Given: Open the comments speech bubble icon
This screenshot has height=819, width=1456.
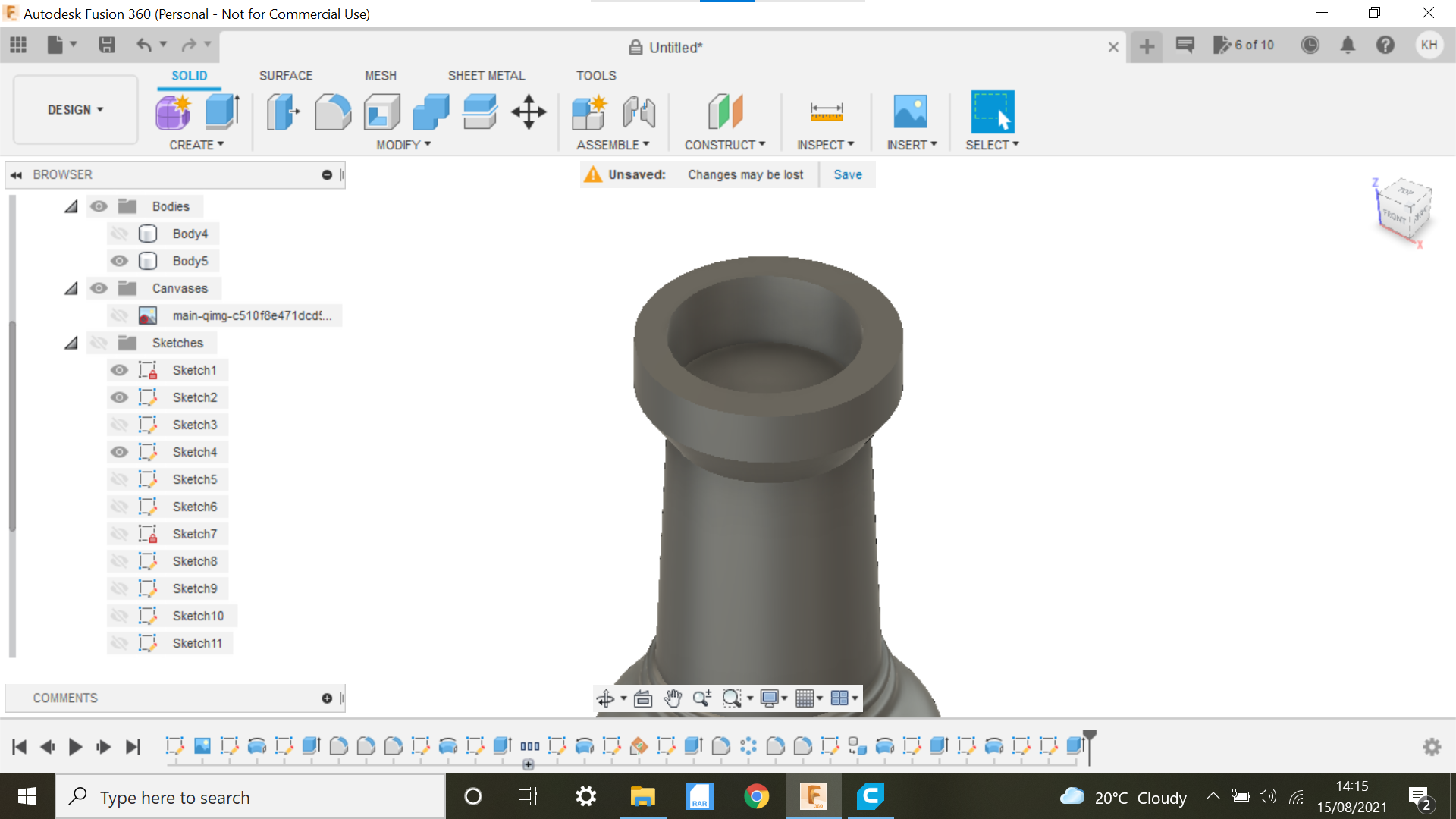Looking at the screenshot, I should pyautogui.click(x=1185, y=45).
